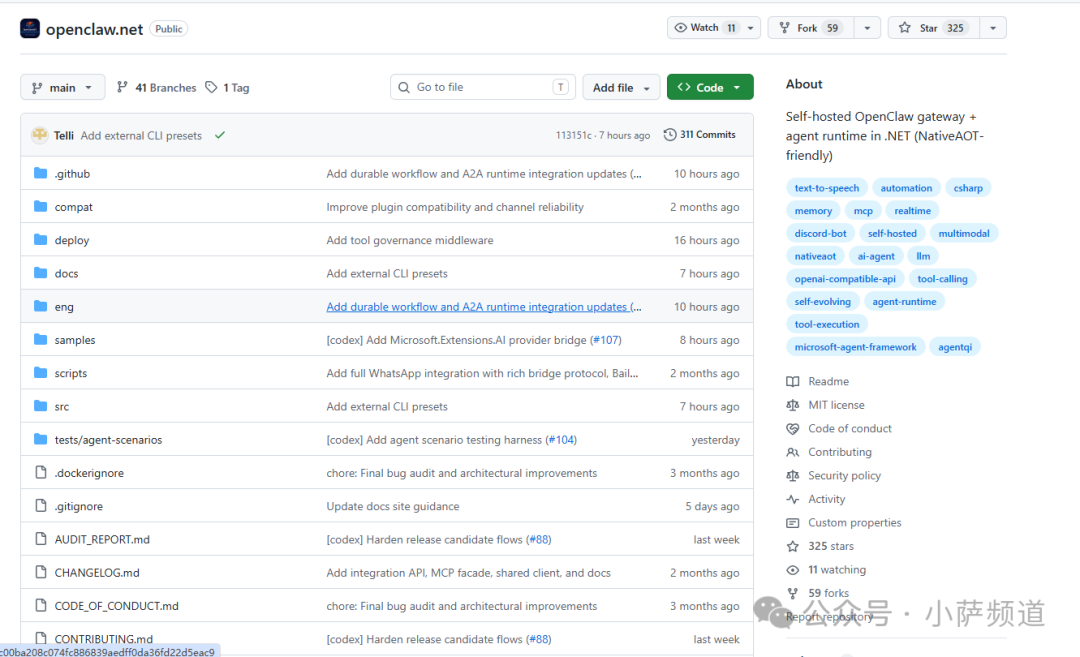Click the scripts folder icon
The image size is (1080, 657).
click(x=41, y=372)
